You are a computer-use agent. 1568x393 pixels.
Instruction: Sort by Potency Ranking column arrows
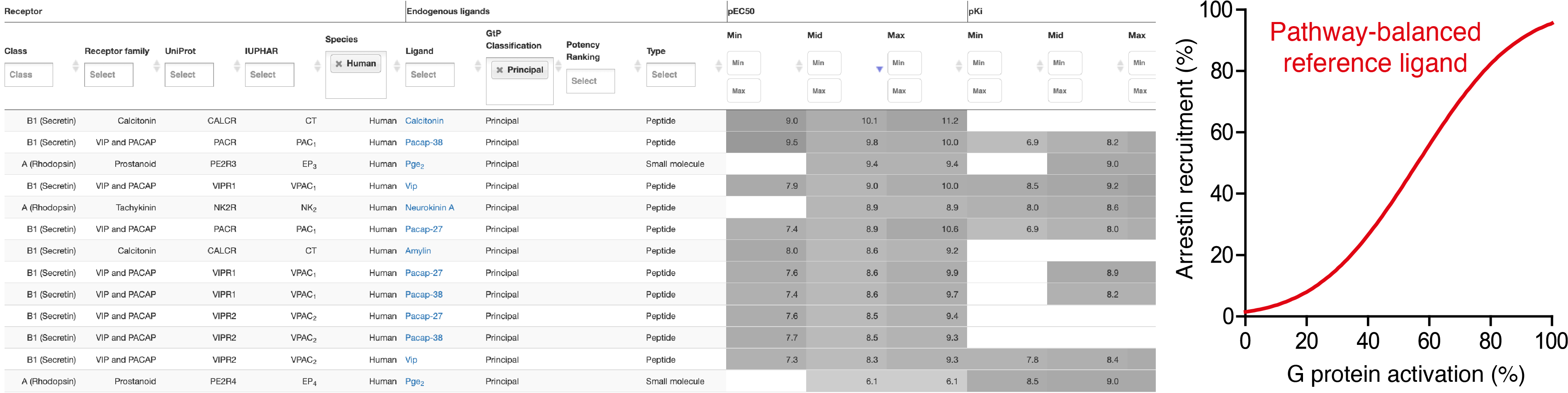638,66
